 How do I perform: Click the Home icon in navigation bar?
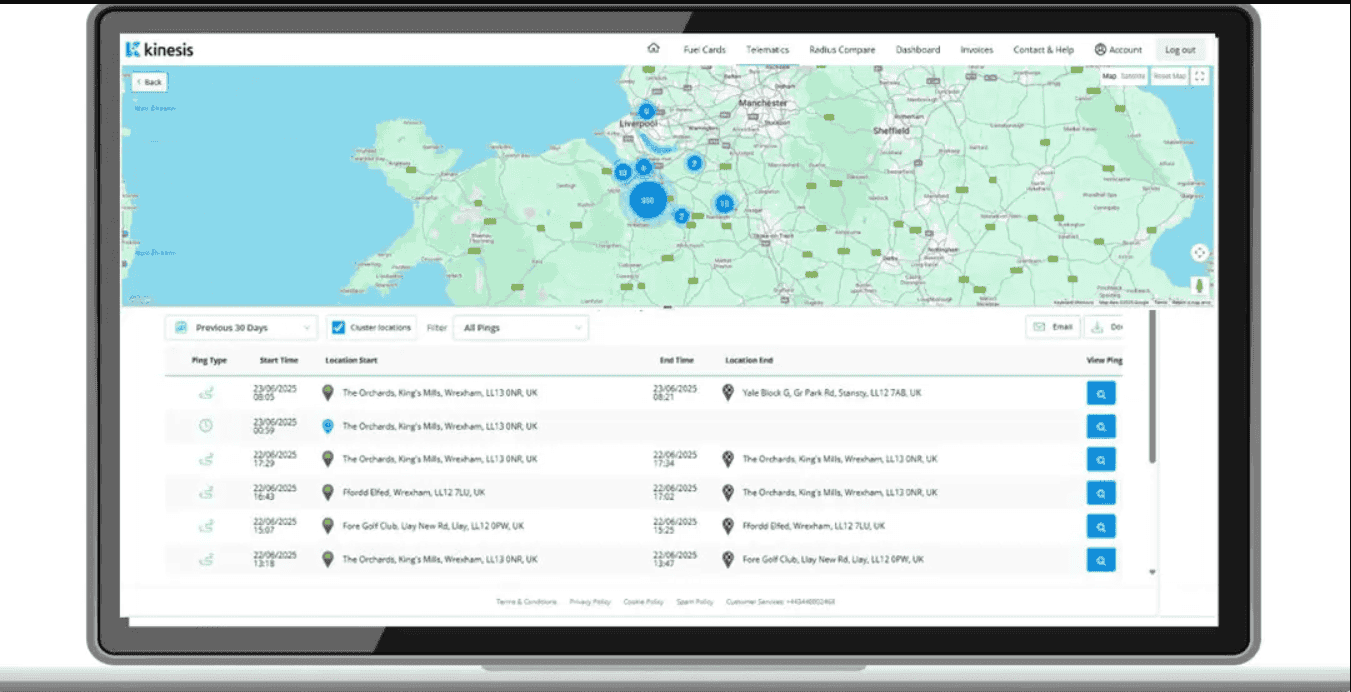(654, 49)
